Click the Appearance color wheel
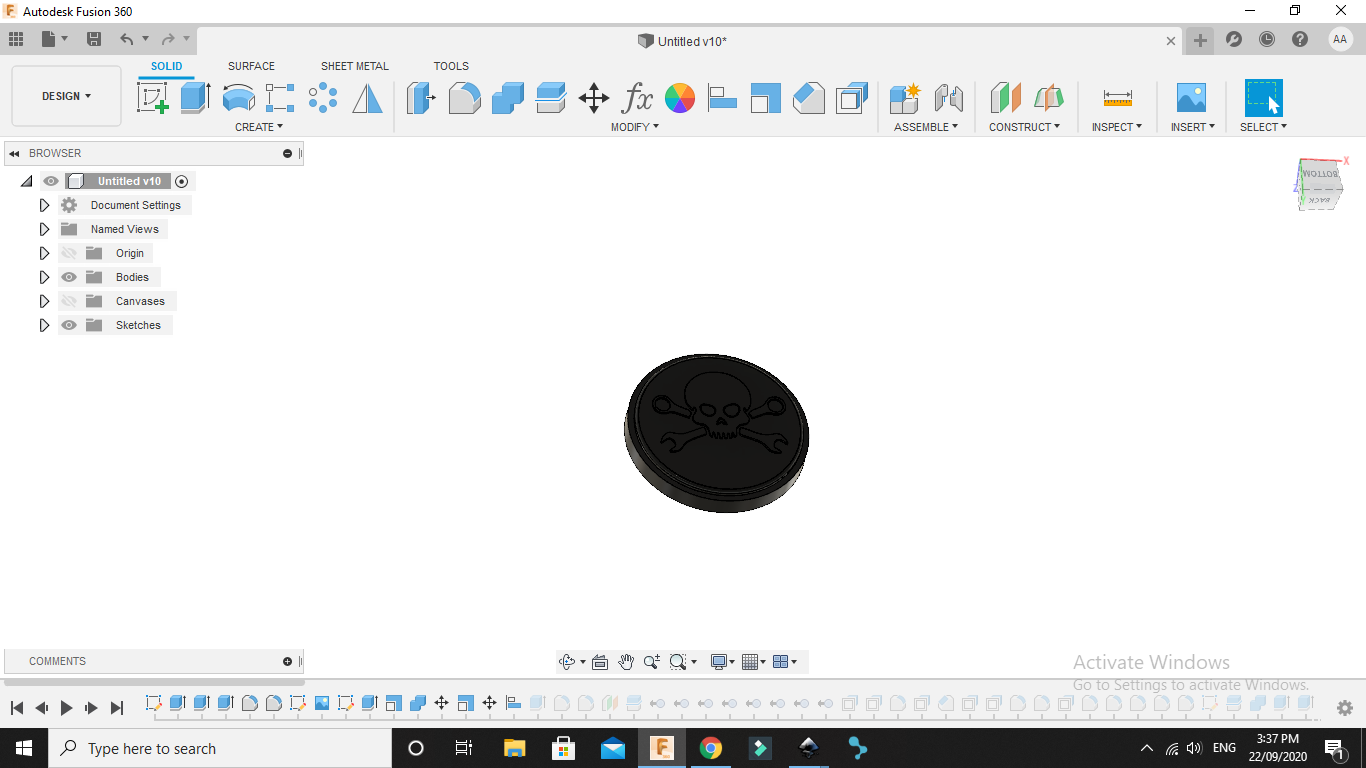This screenshot has width=1366, height=768. click(680, 98)
